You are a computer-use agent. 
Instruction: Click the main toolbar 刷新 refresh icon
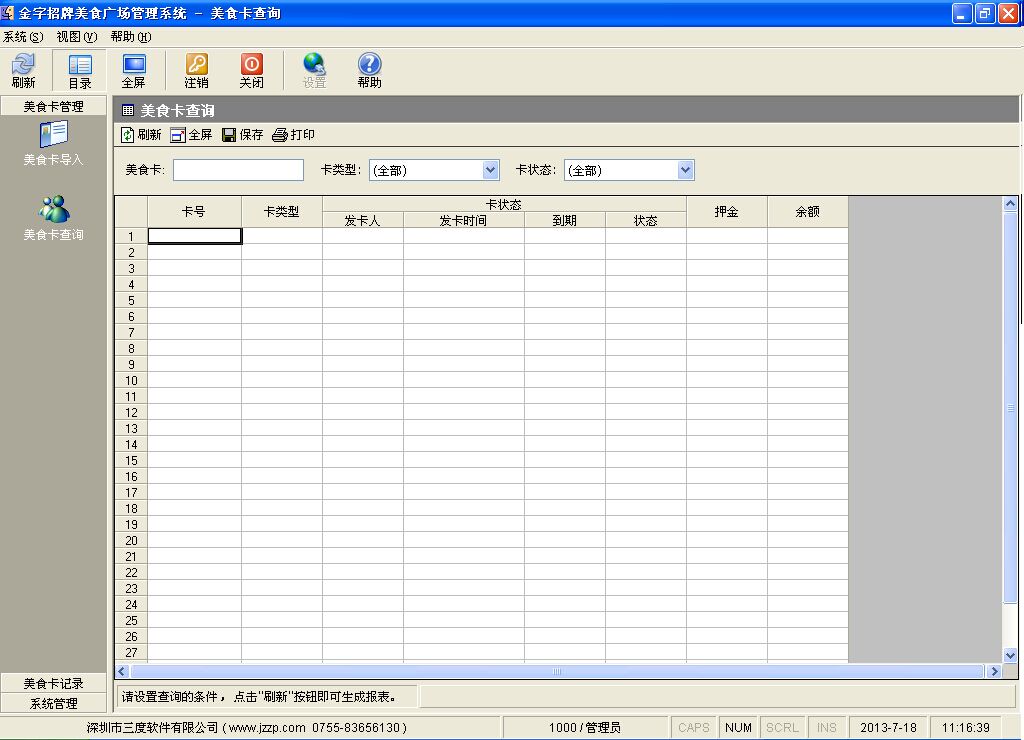[x=24, y=70]
